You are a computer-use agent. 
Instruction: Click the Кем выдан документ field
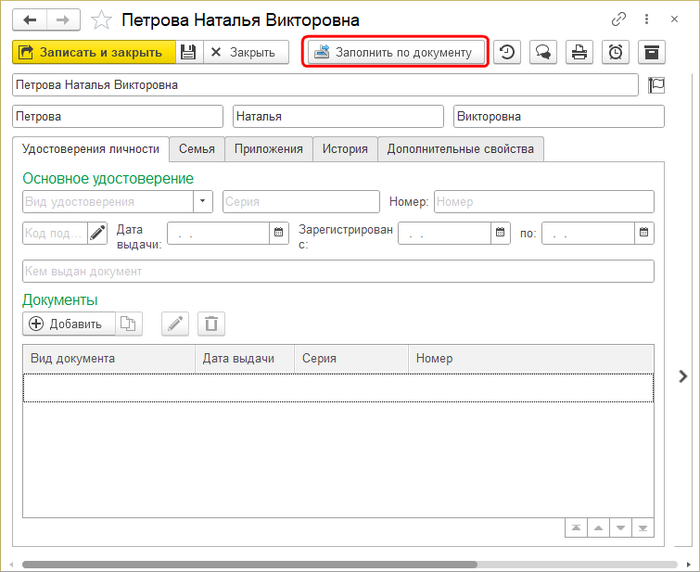[338, 271]
